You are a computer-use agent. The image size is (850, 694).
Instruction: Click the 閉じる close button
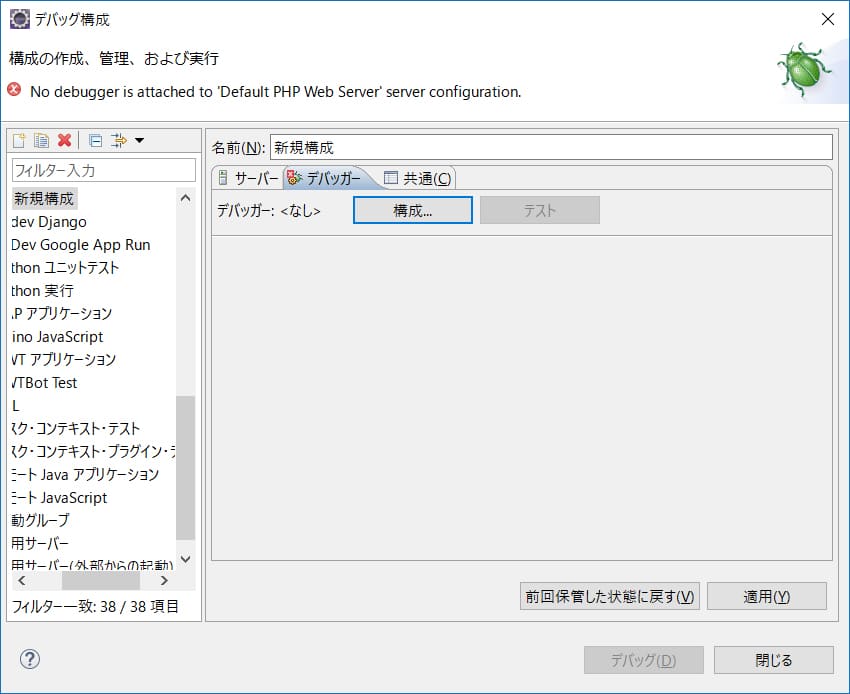click(x=774, y=660)
